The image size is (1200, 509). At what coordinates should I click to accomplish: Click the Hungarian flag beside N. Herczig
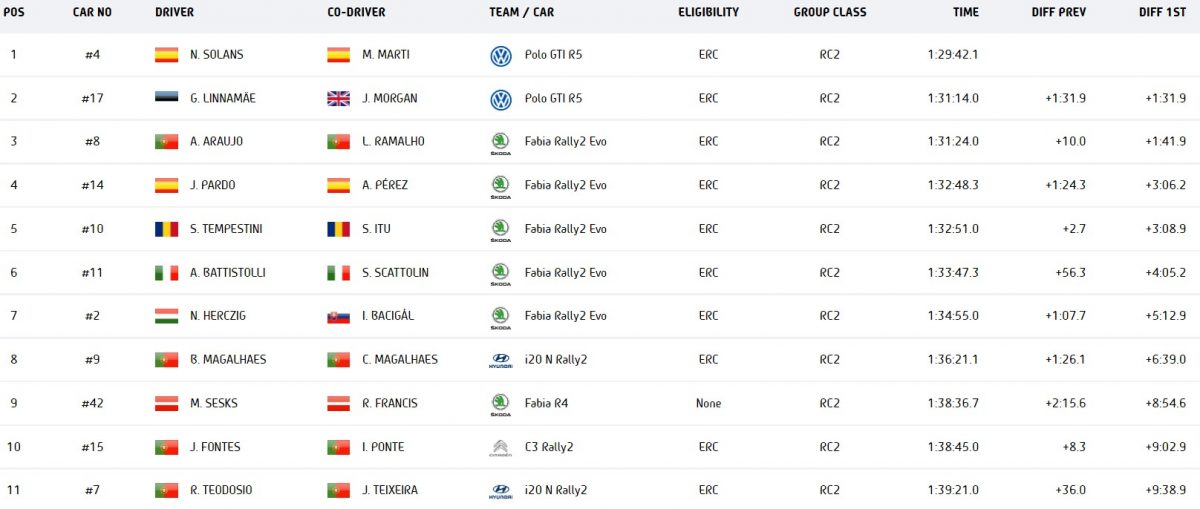(166, 316)
